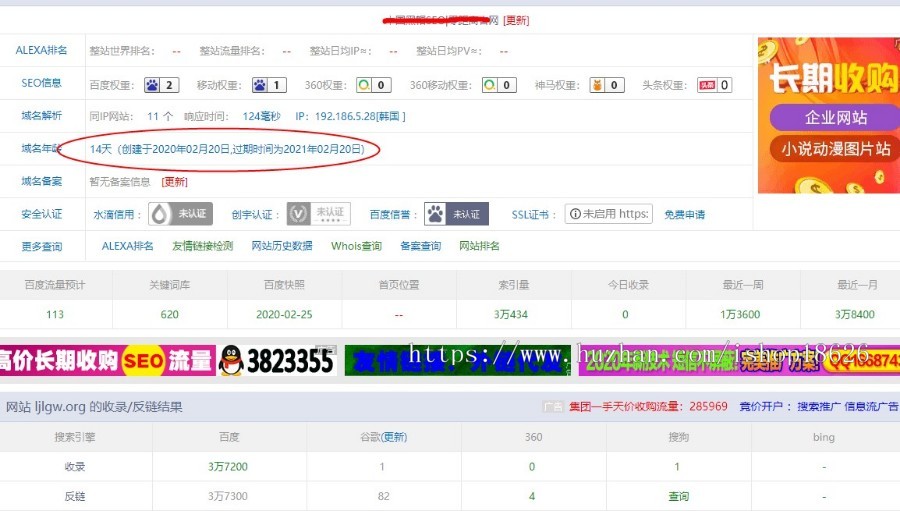Click domain age 14天 text
900x511 pixels.
coord(100,149)
